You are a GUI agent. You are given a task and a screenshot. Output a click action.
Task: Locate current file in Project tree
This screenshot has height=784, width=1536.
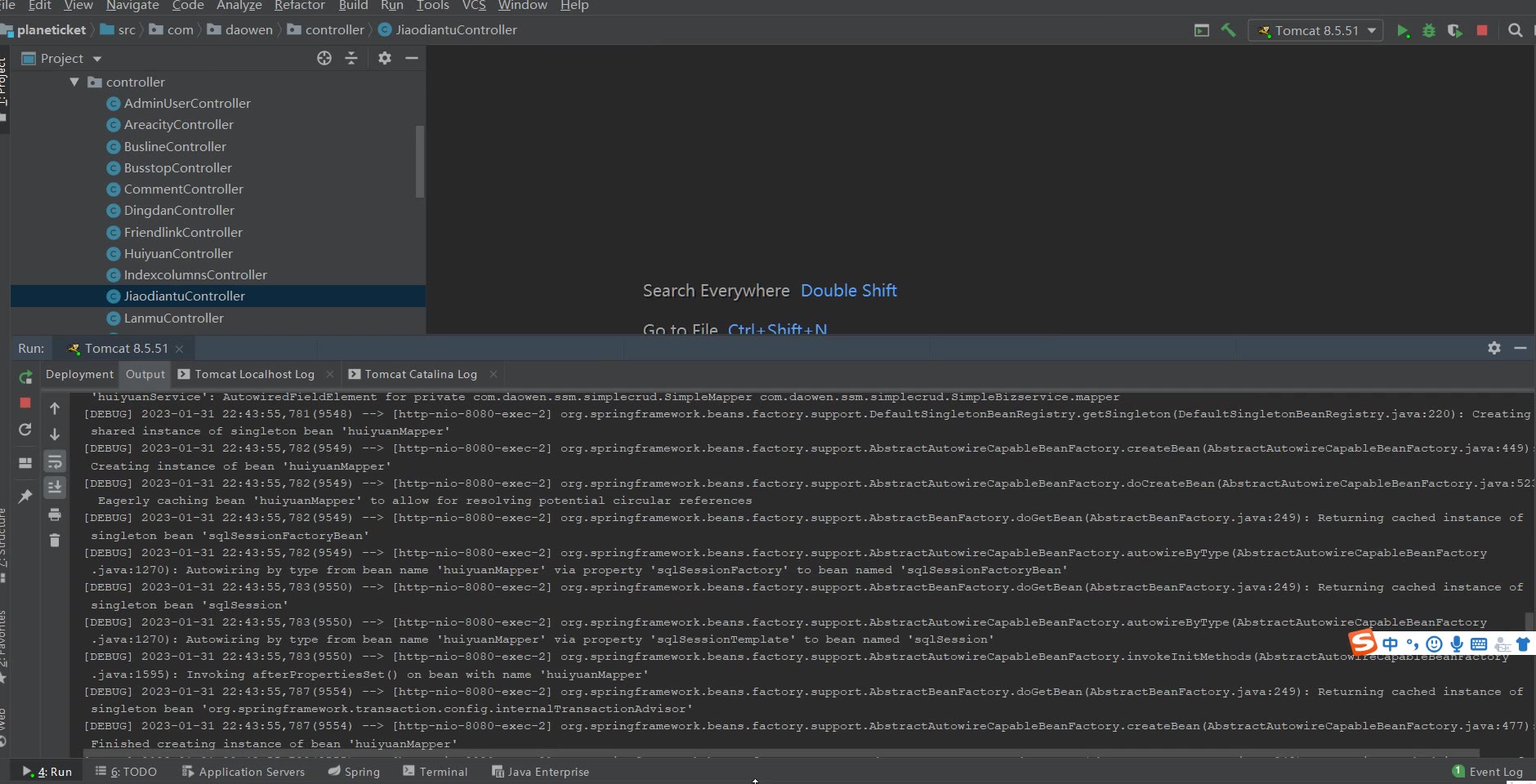pos(324,58)
